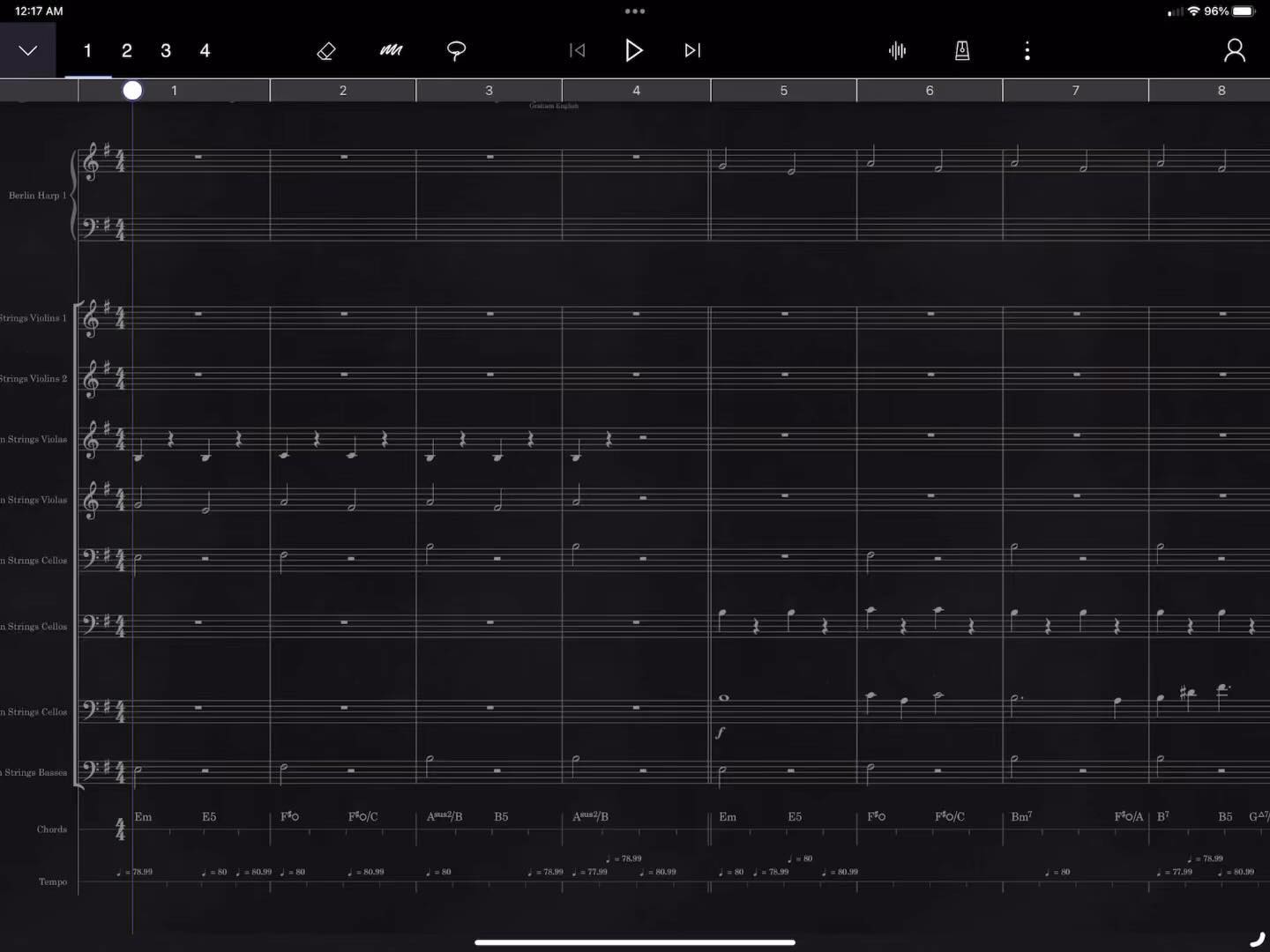Viewport: 1270px width, 952px height.
Task: Jump to measure 5 in ruler
Action: pos(783,90)
